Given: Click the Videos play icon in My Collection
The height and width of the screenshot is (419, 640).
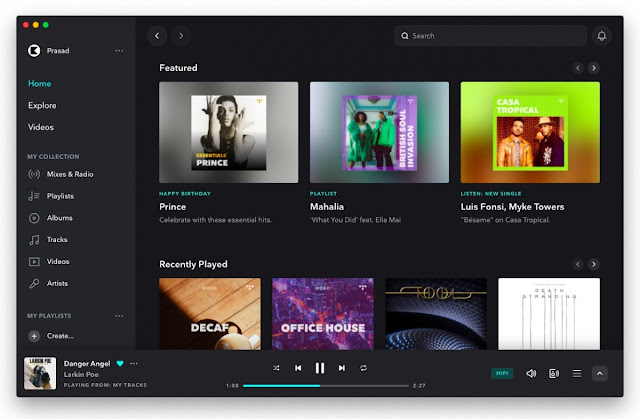Looking at the screenshot, I should tap(34, 262).
